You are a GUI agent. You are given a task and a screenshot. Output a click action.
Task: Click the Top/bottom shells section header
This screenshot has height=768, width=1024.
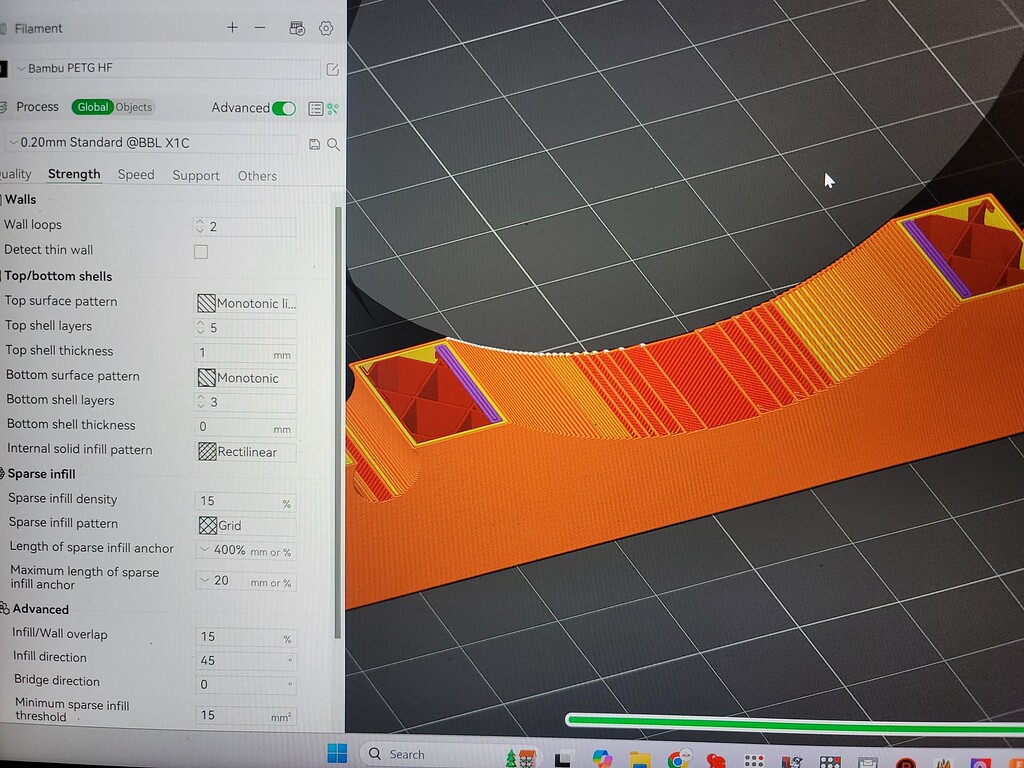[x=58, y=276]
